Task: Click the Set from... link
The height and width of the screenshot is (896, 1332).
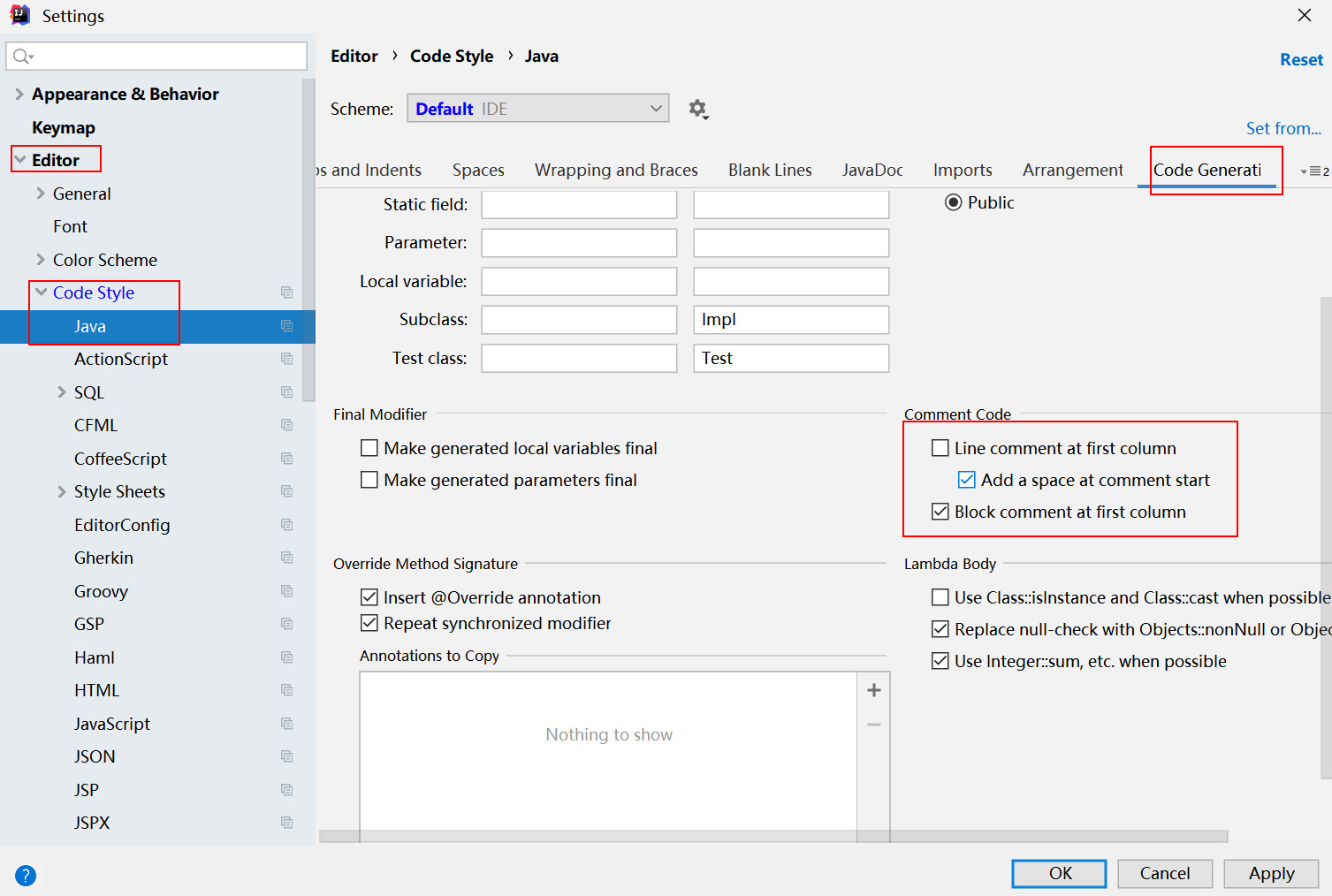Action: point(1283,129)
